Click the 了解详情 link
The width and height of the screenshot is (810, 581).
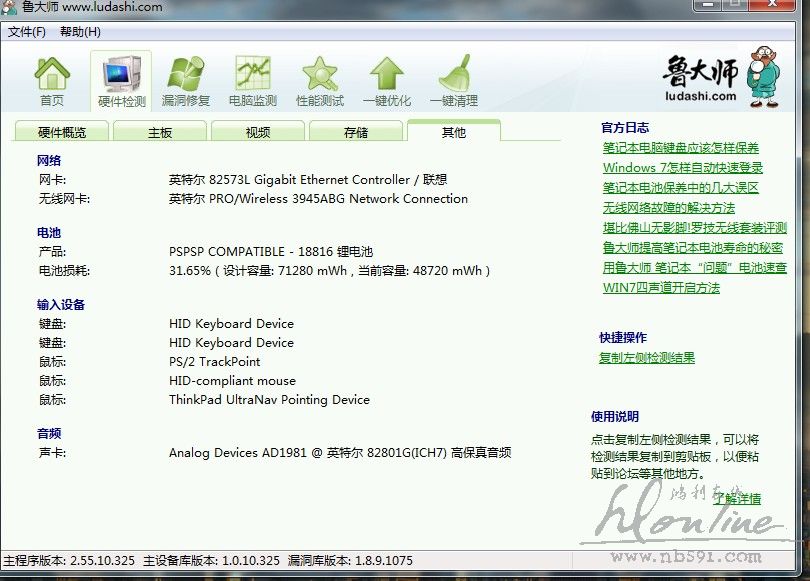tap(737, 498)
